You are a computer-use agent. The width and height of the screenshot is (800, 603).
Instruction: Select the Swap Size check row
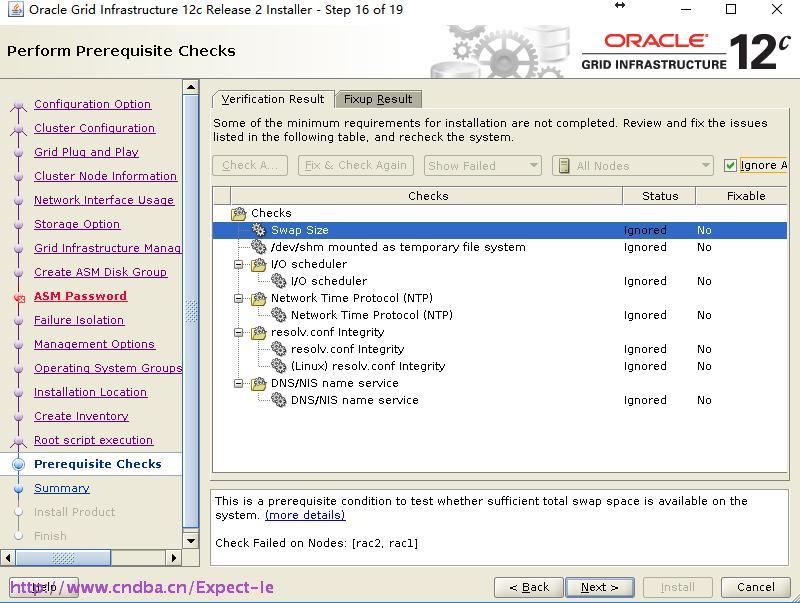pos(500,230)
